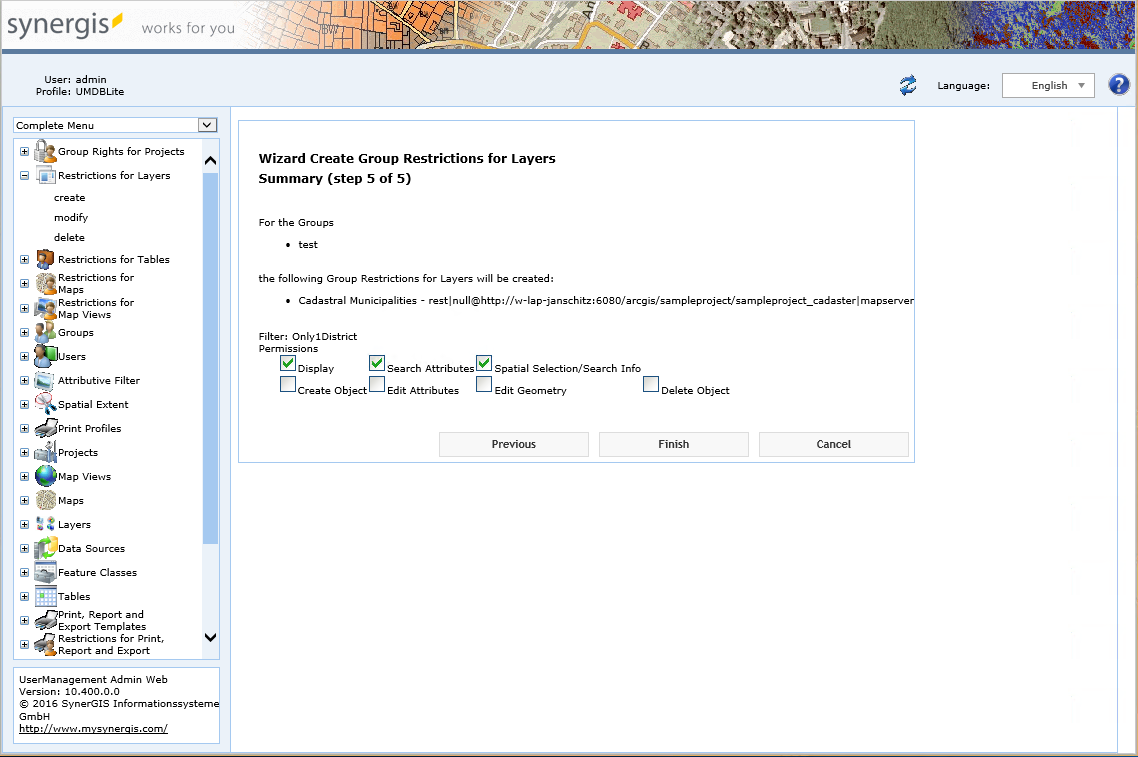Open the Language dropdown set to English
The height and width of the screenshot is (757, 1138).
[1048, 85]
